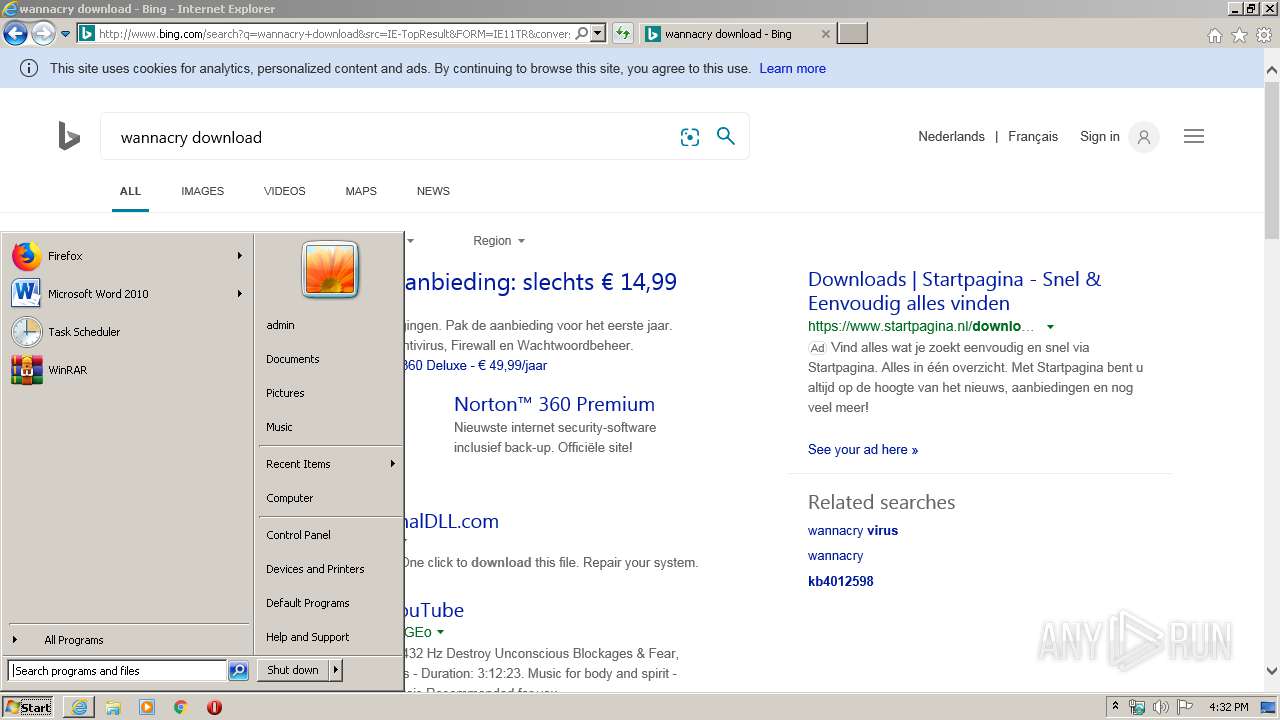Click the cookie notice info icon
This screenshot has width=1280, height=720.
29,68
